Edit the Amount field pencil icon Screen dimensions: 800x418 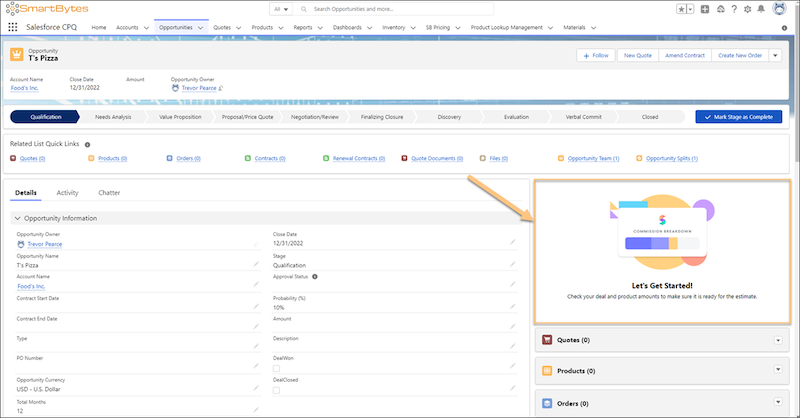(x=513, y=327)
